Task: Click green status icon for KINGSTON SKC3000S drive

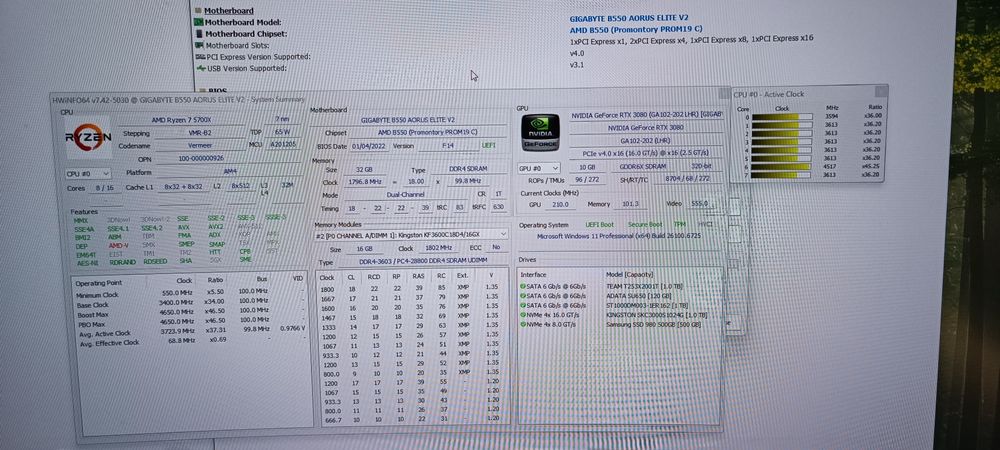Action: coord(523,315)
